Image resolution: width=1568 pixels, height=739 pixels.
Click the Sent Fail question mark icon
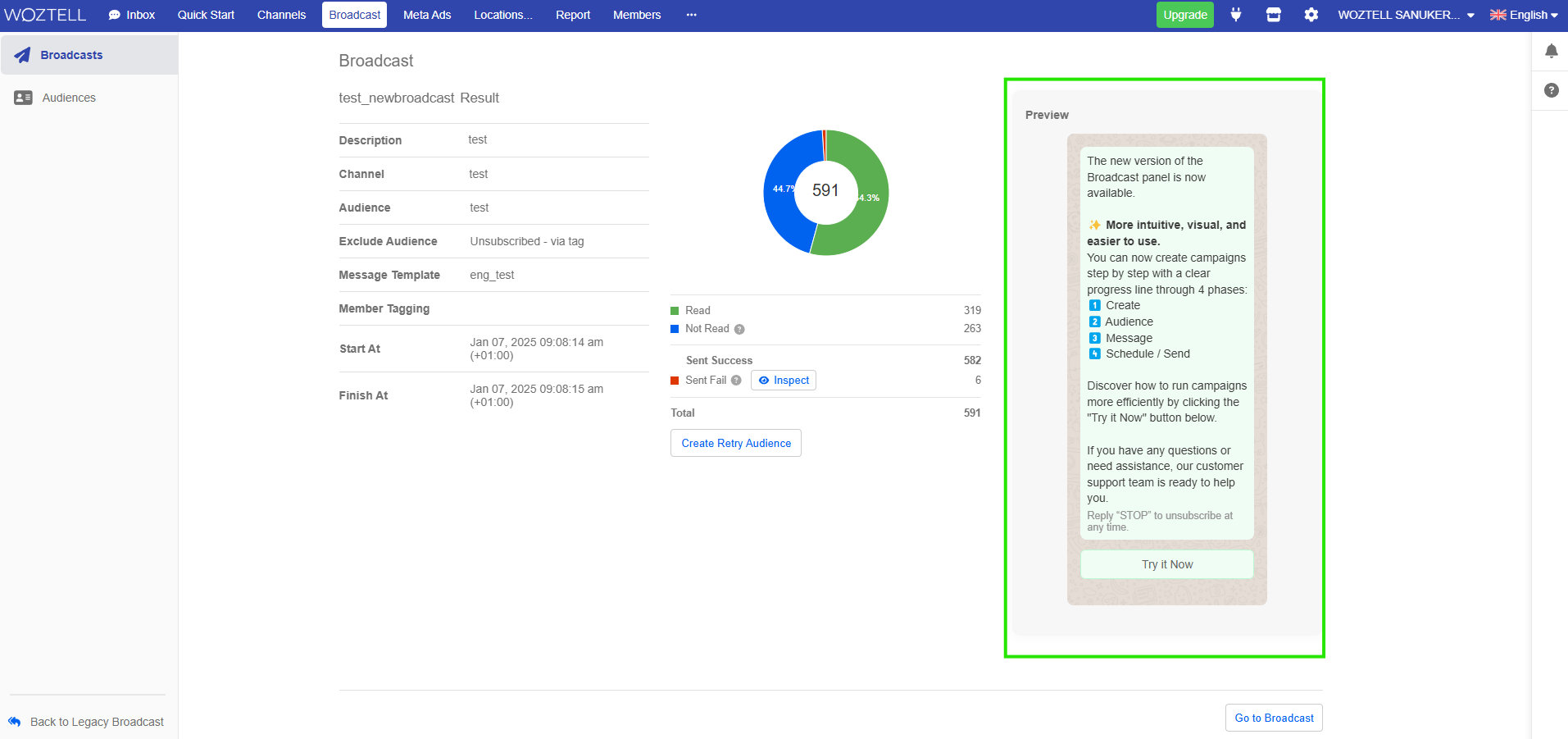click(735, 380)
